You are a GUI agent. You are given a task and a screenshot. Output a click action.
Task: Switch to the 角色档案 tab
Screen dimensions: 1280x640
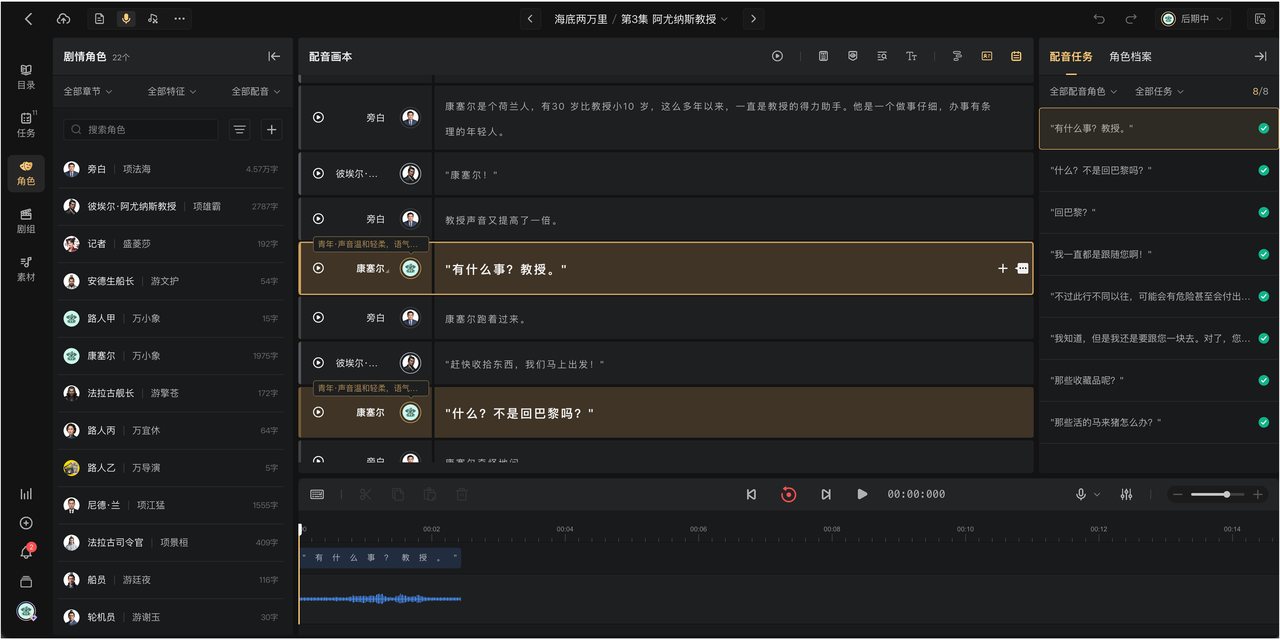point(1130,57)
